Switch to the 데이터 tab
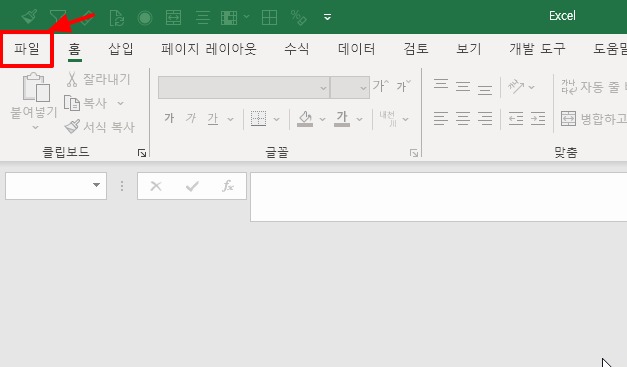 (x=357, y=49)
